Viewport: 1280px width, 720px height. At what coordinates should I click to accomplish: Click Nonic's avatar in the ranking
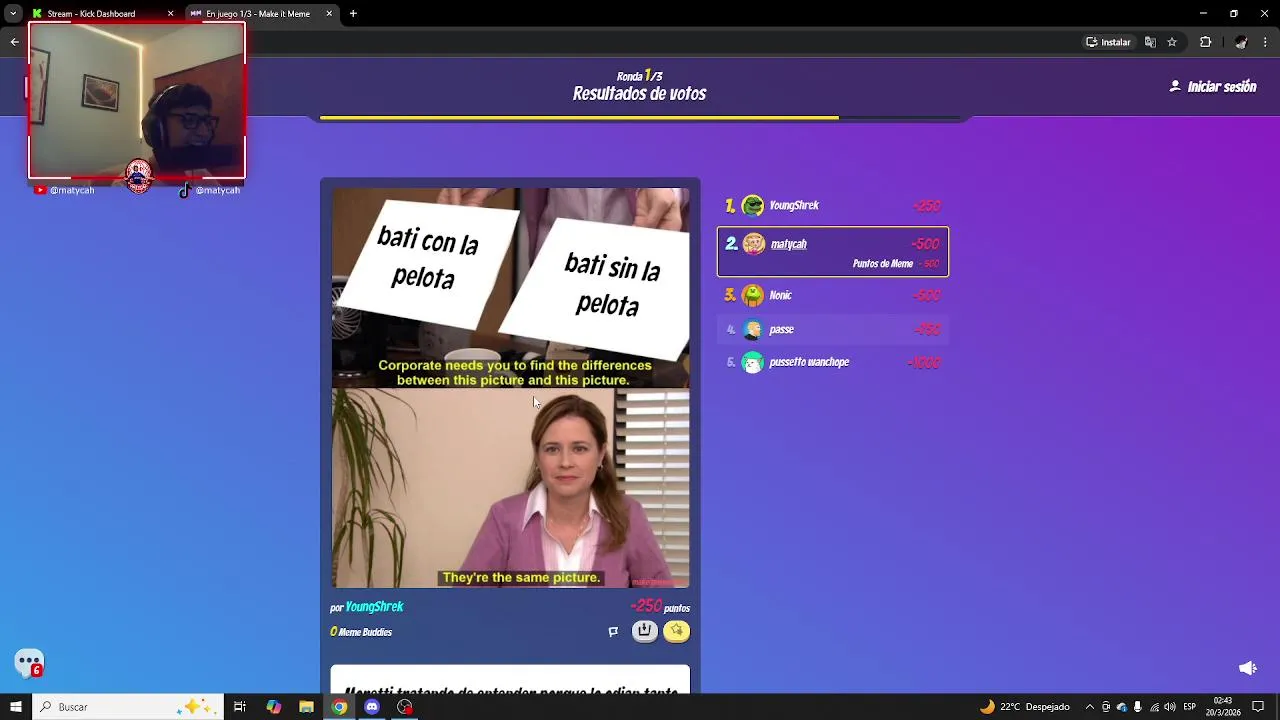[753, 295]
